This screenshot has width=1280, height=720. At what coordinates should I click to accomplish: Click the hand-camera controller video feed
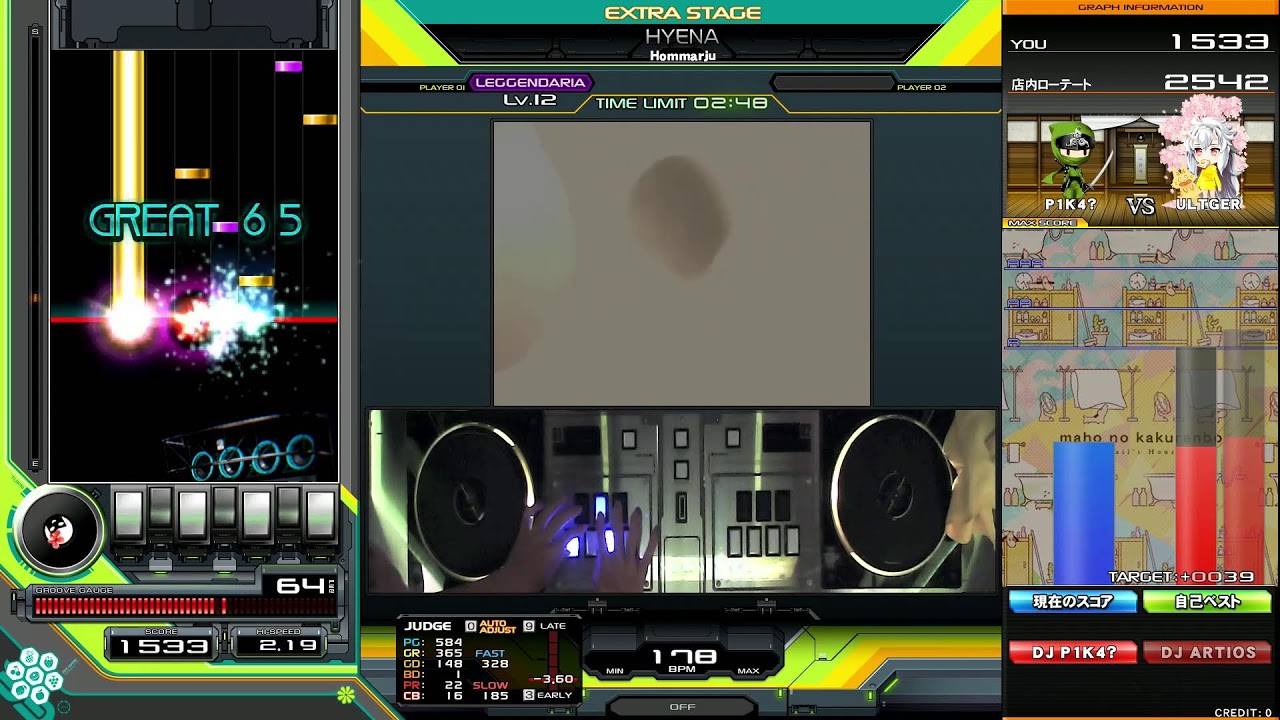click(682, 501)
